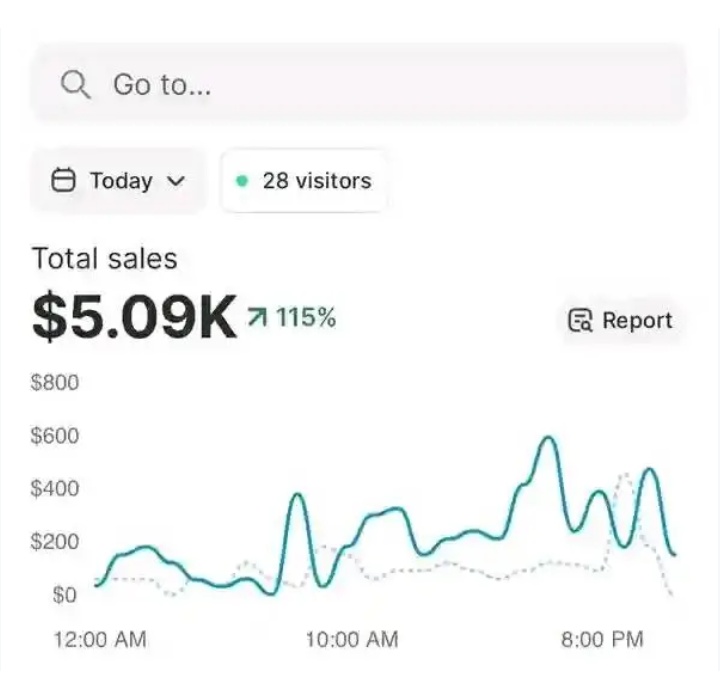Open the 28 visitors live view

[304, 181]
